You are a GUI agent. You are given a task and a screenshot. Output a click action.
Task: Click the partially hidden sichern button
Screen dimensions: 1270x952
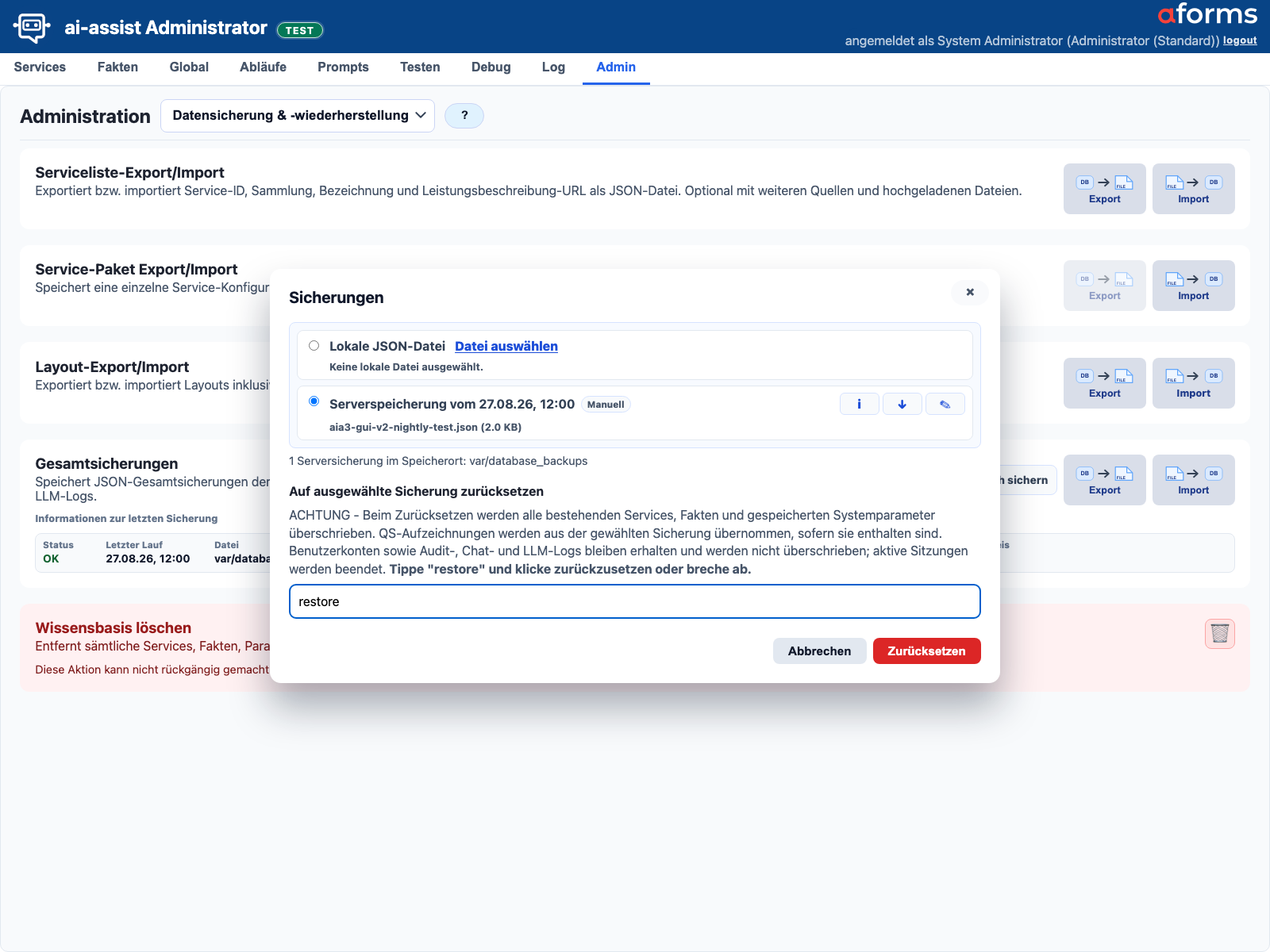point(1027,480)
